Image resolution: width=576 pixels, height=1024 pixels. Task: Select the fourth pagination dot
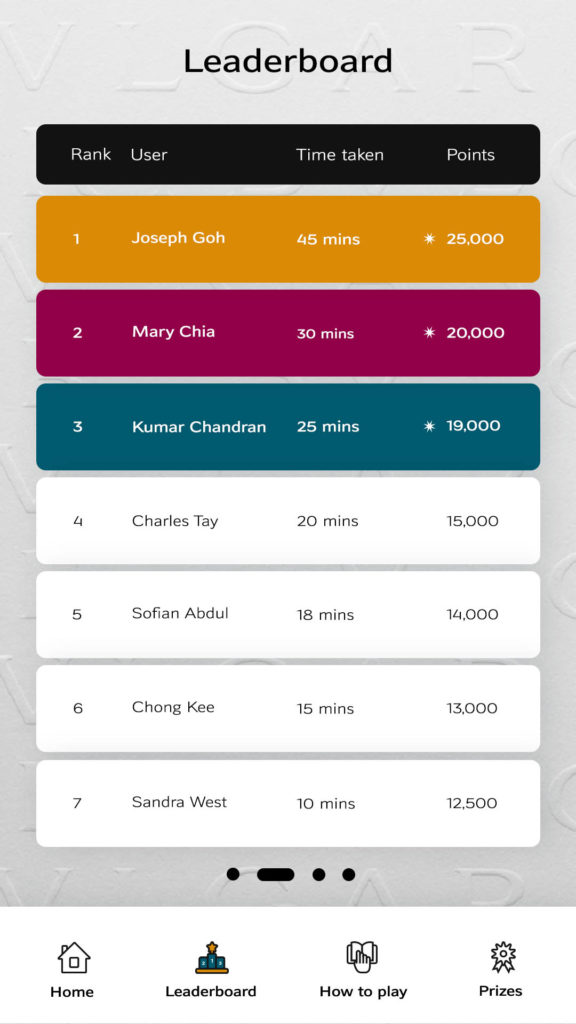tap(349, 874)
